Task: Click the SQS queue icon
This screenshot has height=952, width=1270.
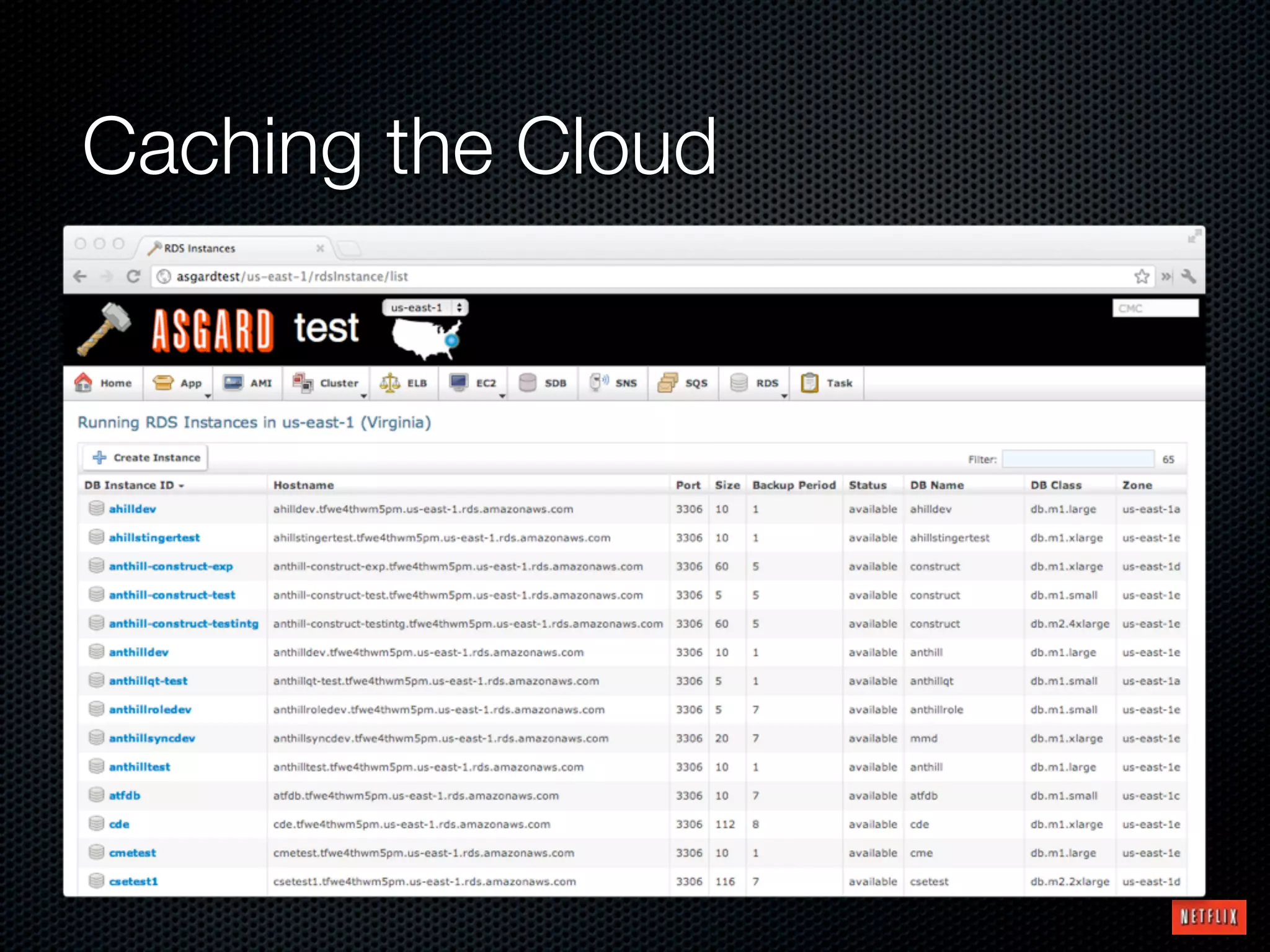Action: 668,382
